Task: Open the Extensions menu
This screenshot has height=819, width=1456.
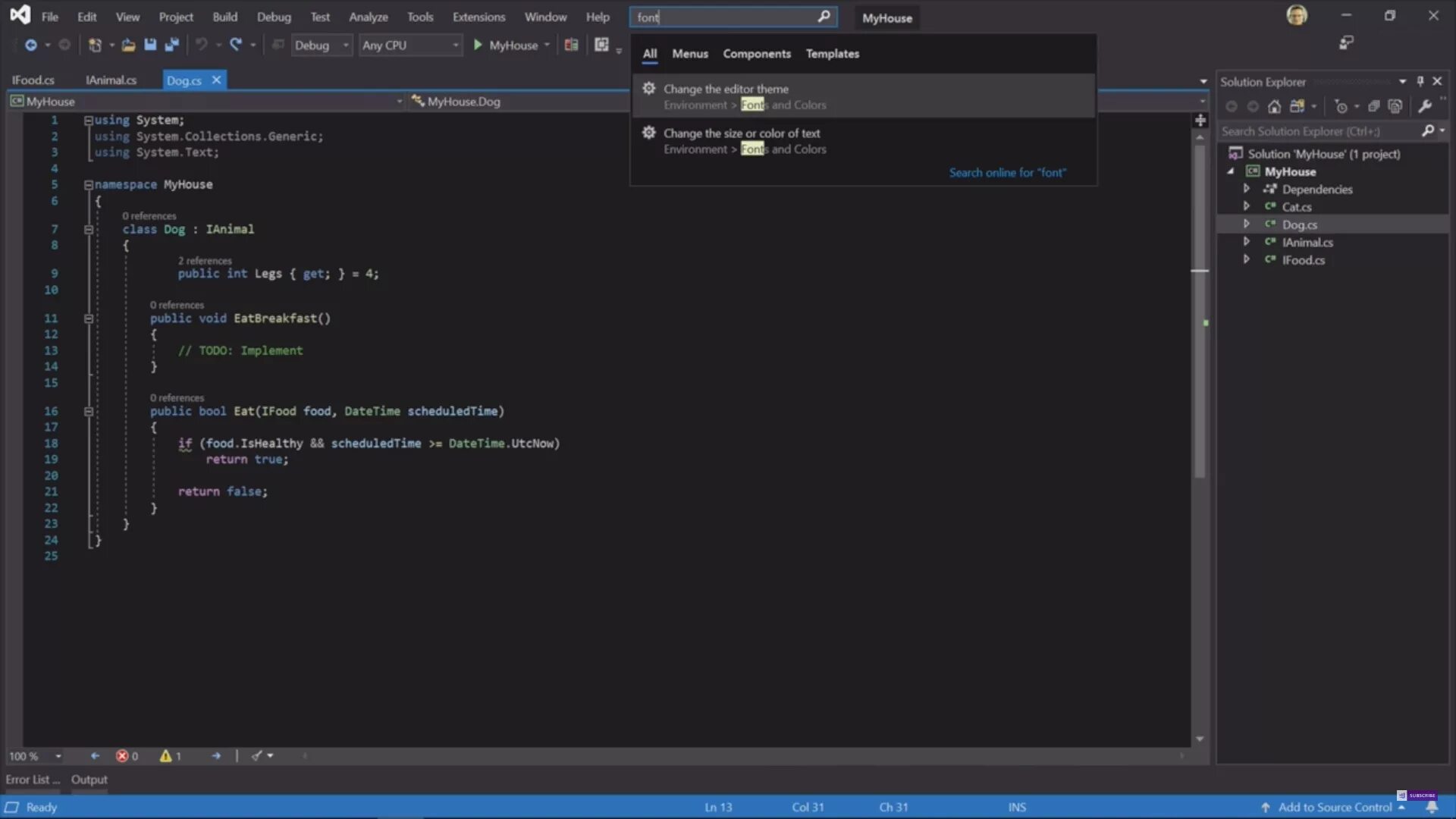Action: click(479, 17)
